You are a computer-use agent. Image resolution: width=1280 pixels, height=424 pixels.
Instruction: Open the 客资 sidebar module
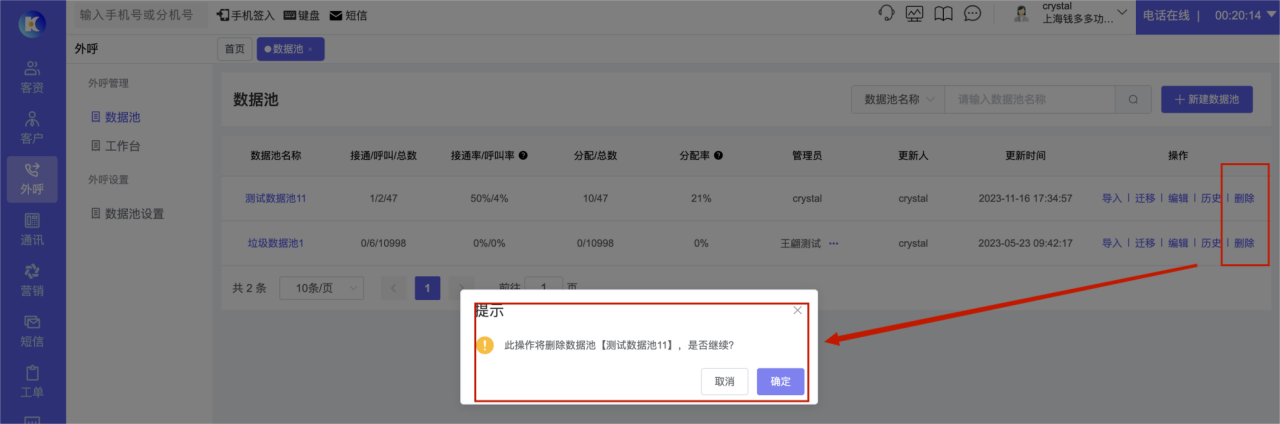coord(32,76)
